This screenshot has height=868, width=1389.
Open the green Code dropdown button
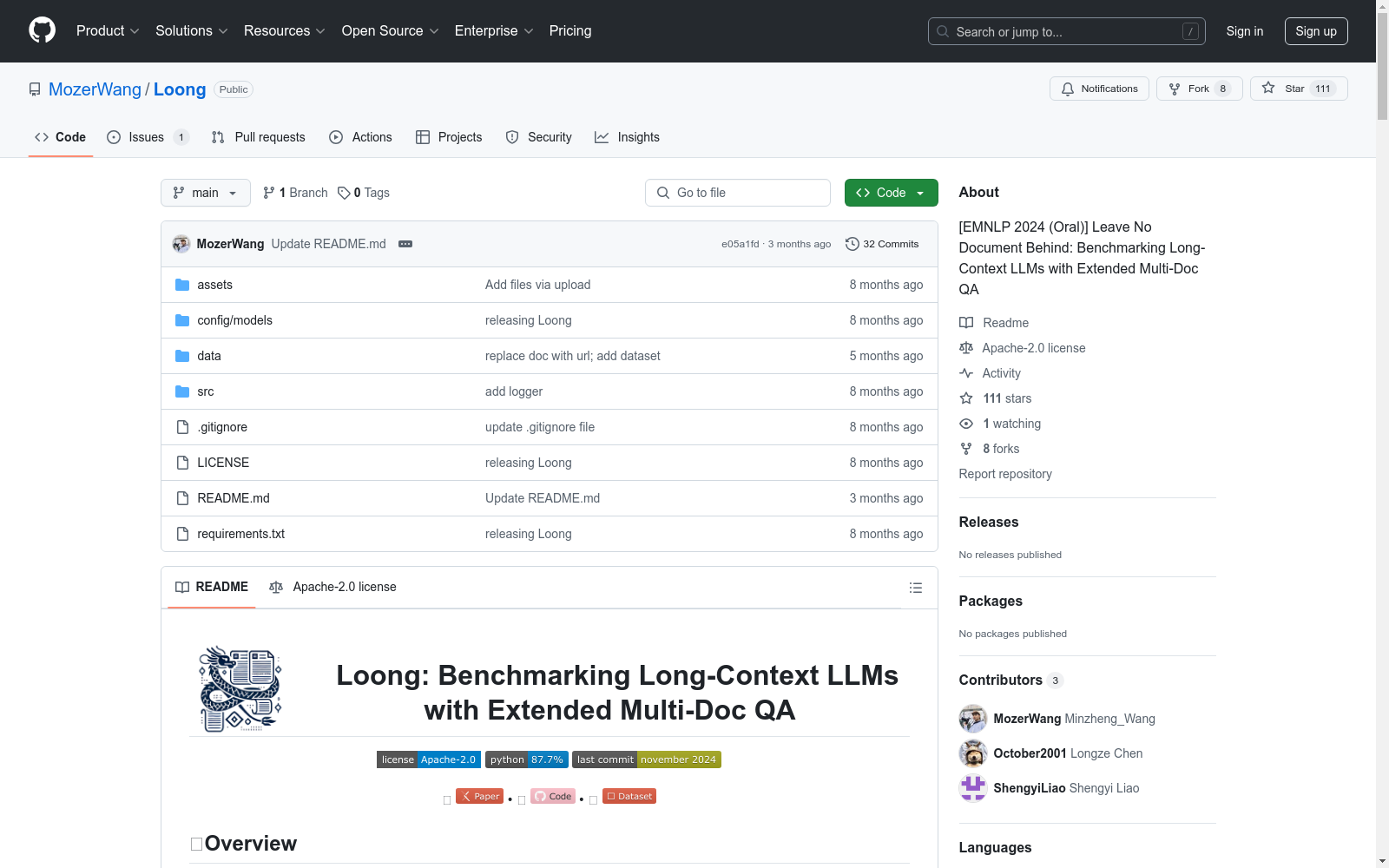(891, 193)
